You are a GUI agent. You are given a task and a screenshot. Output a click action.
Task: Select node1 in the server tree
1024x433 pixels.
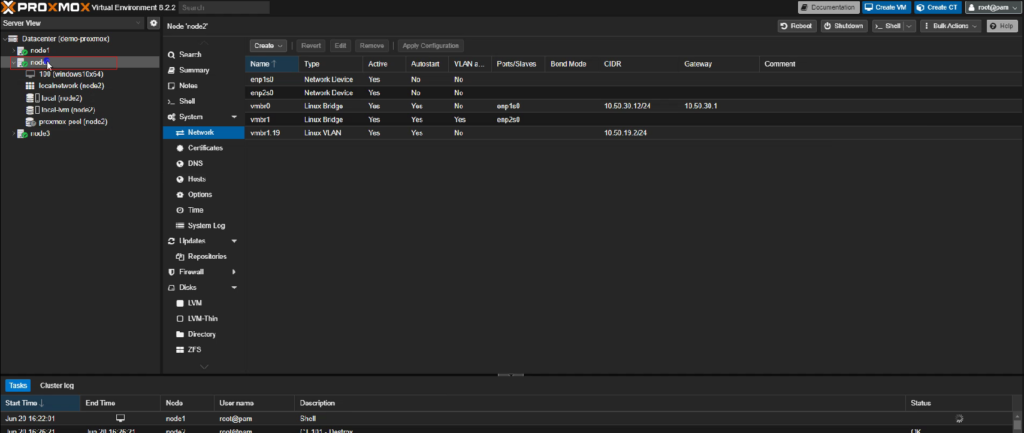(x=39, y=50)
